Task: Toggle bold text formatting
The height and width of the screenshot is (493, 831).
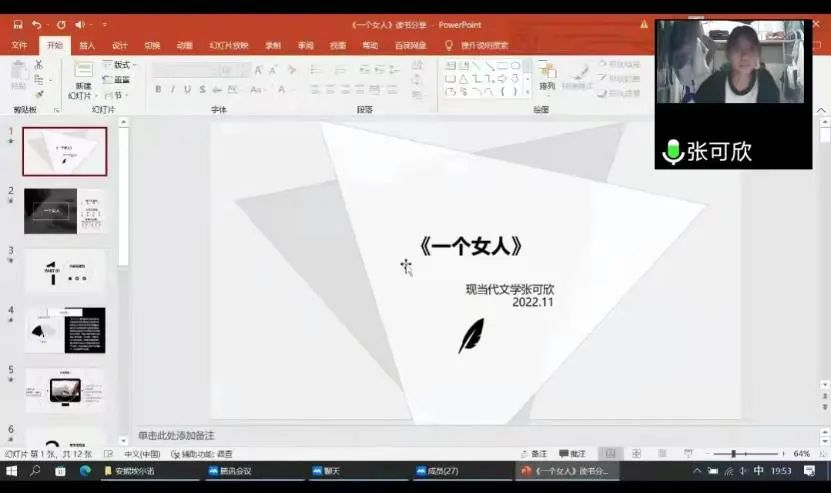Action: 158,90
